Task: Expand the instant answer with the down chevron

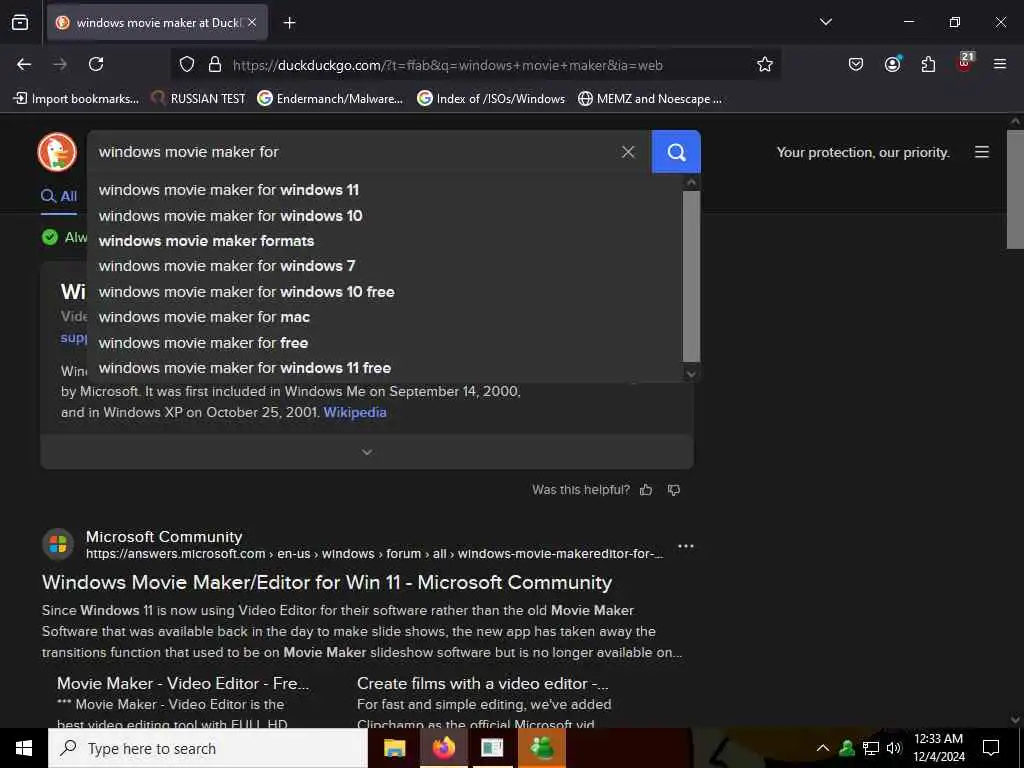Action: [367, 452]
